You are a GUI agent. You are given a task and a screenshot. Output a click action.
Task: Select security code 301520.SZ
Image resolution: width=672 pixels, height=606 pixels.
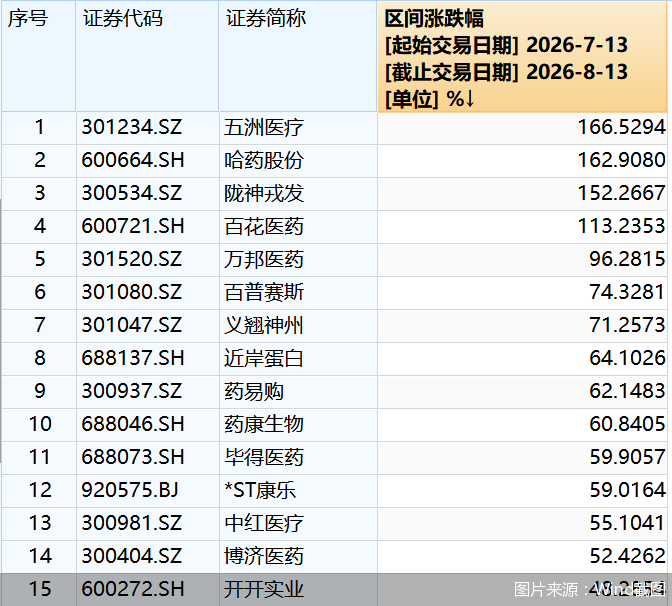[x=132, y=259]
